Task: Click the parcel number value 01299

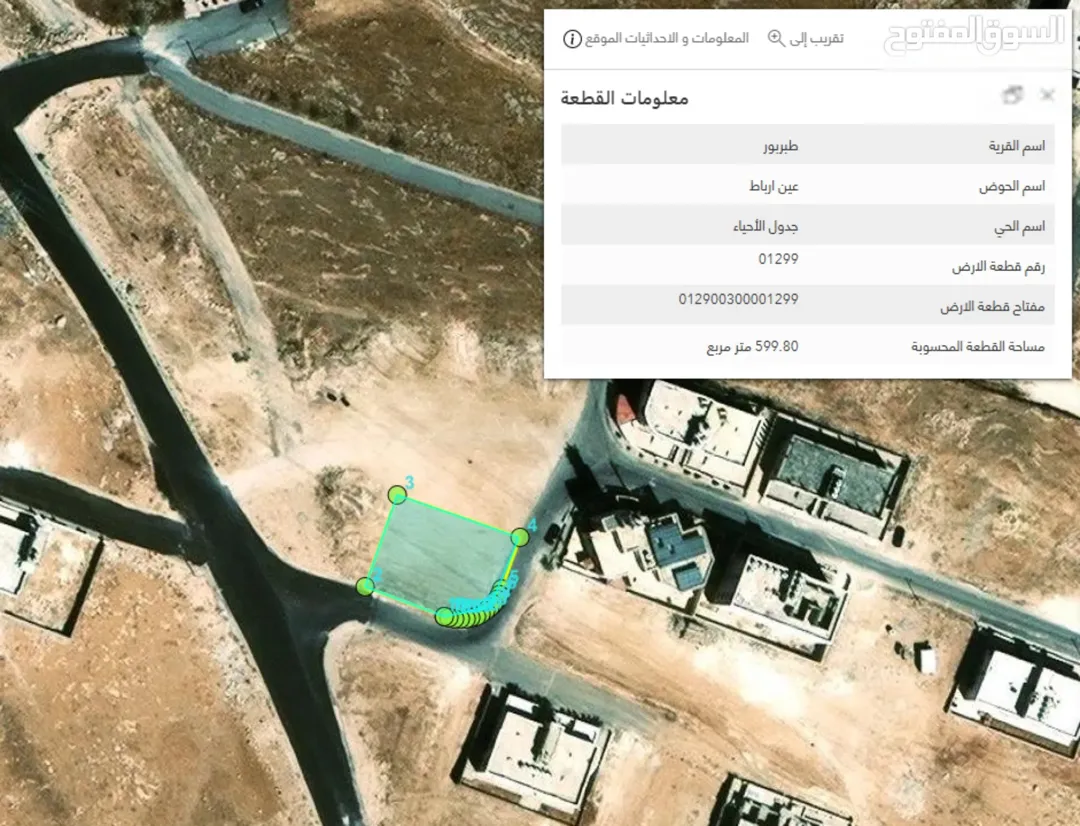Action: 778,259
